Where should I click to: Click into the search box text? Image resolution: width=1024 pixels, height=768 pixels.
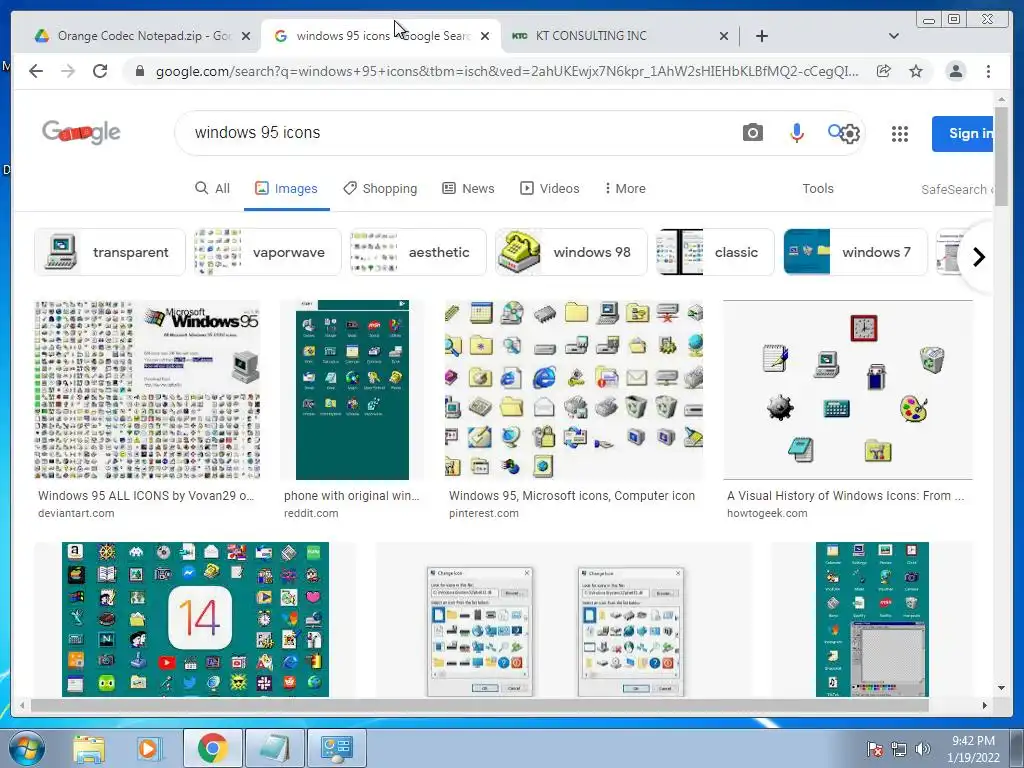click(257, 133)
